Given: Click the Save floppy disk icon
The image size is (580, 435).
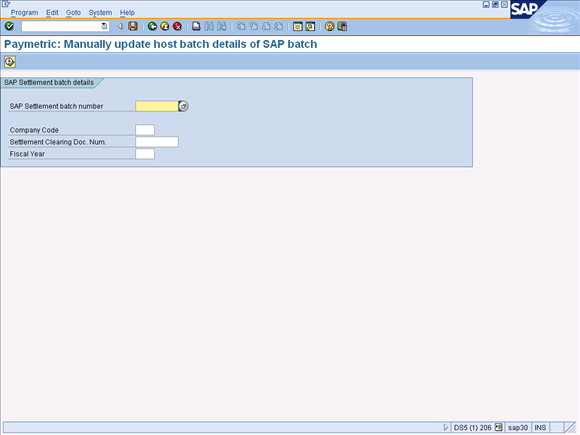Looking at the screenshot, I should click(133, 26).
